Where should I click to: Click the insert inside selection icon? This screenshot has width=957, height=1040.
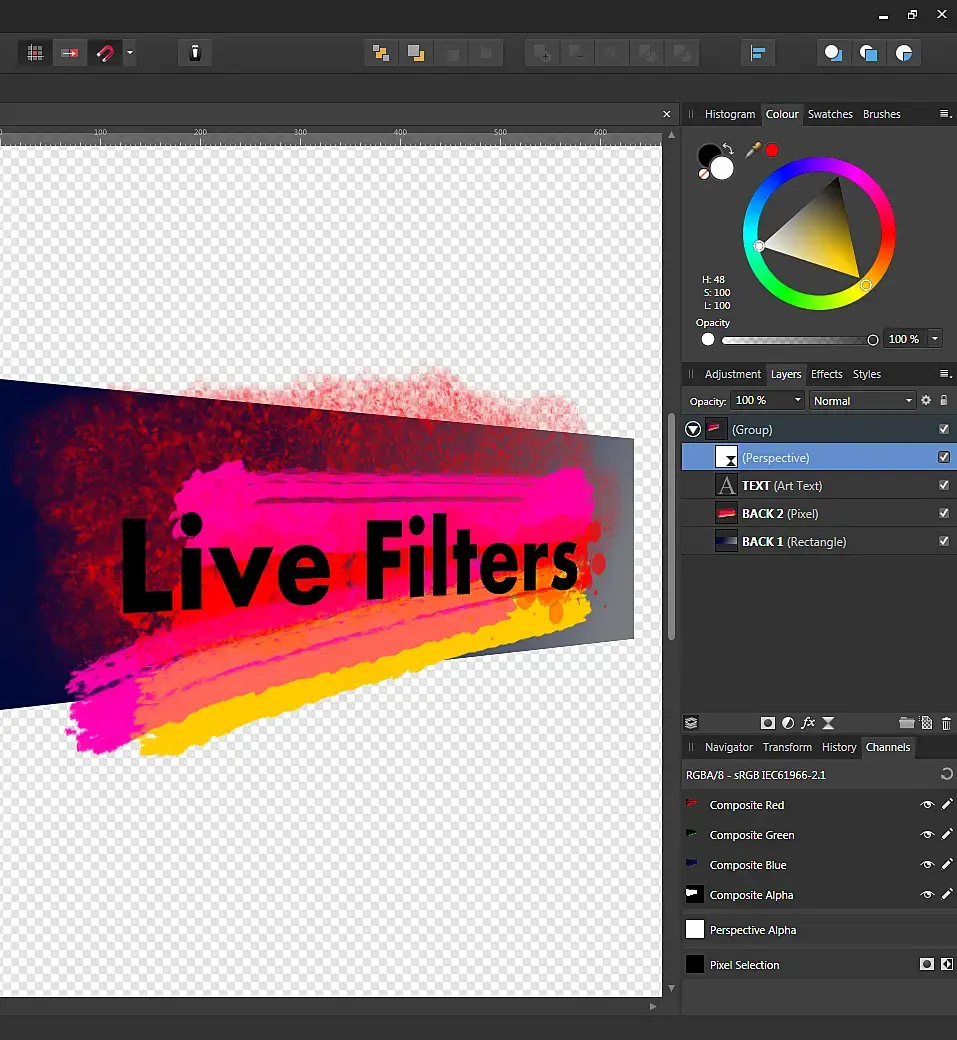[904, 53]
